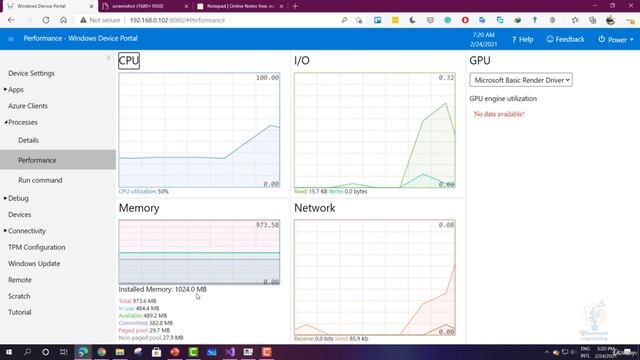Image resolution: width=640 pixels, height=360 pixels.
Task: Open Visual Studio from taskbar
Action: 230,352
